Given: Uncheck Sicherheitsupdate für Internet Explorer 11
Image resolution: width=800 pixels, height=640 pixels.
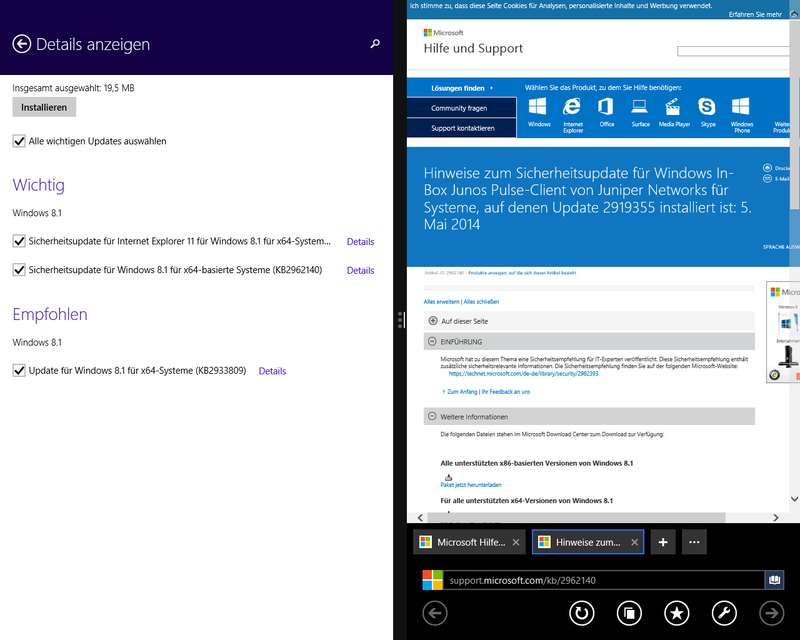Looking at the screenshot, I should [x=19, y=241].
